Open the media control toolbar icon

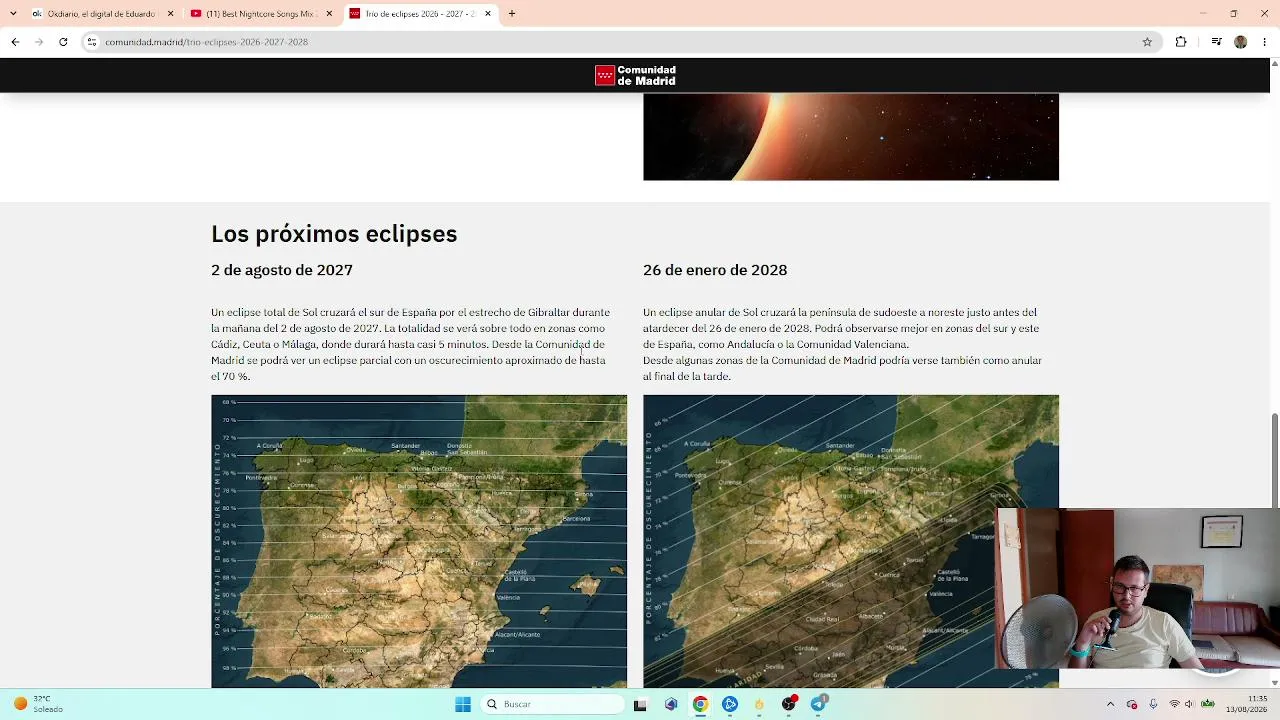[1216, 42]
